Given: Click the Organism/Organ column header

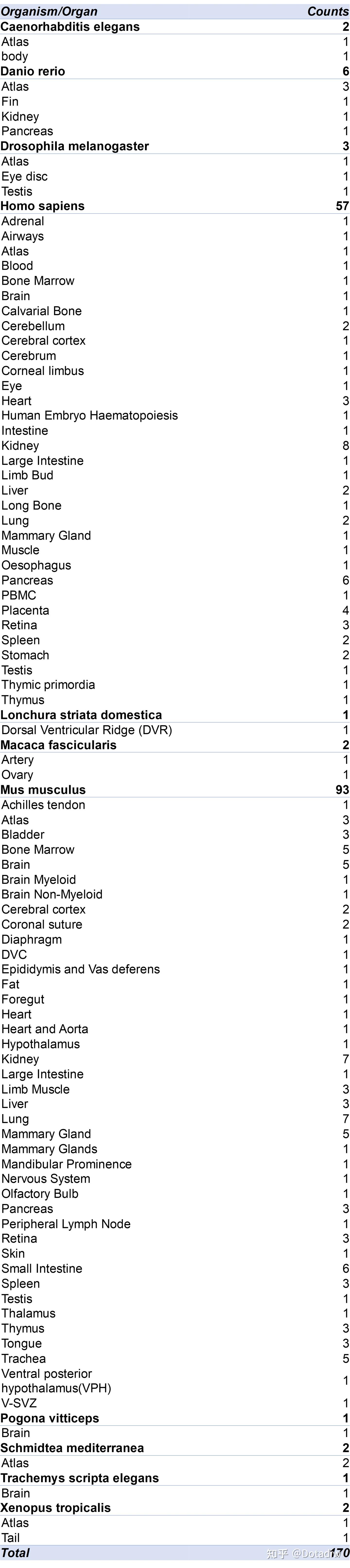Looking at the screenshot, I should [49, 12].
